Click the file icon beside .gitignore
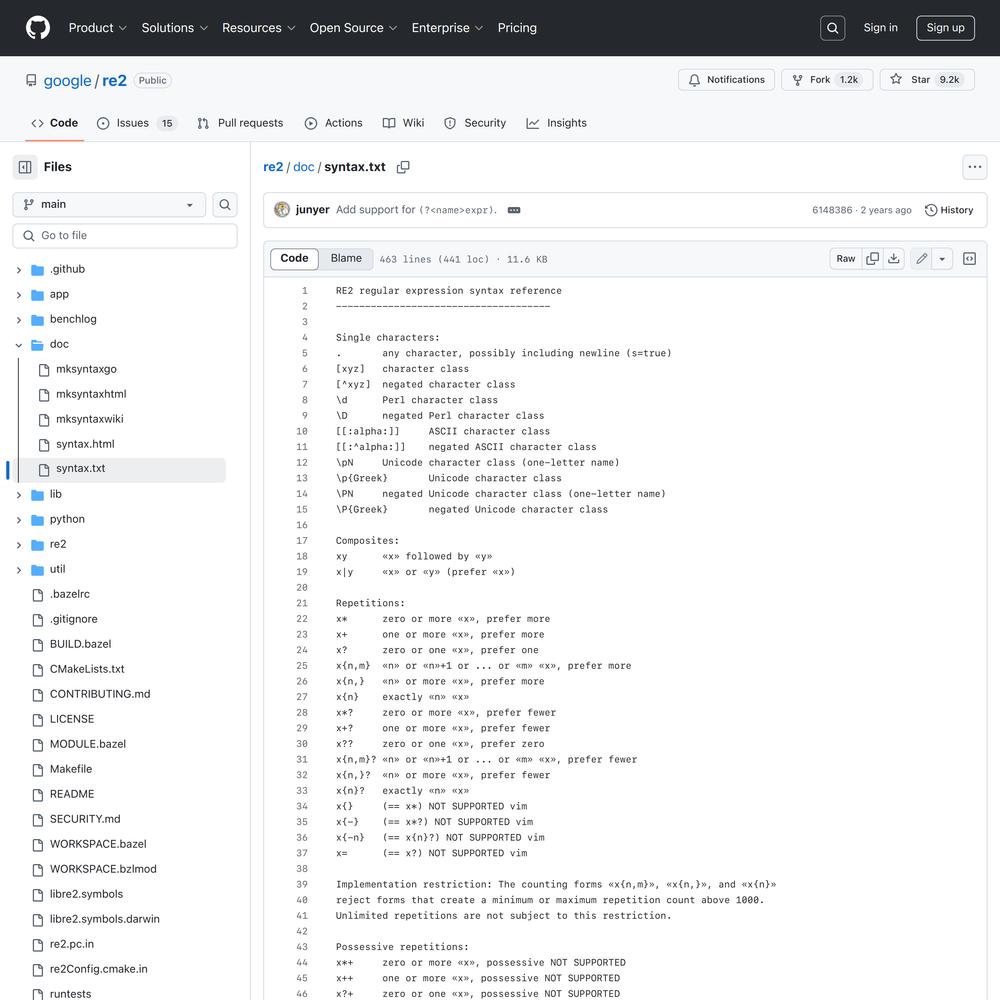Viewport: 1000px width, 1000px height. 38,620
